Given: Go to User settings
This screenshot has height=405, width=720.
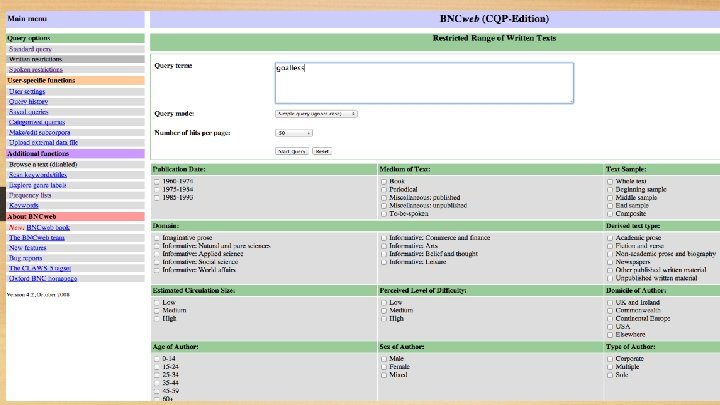Looking at the screenshot, I should (27, 91).
